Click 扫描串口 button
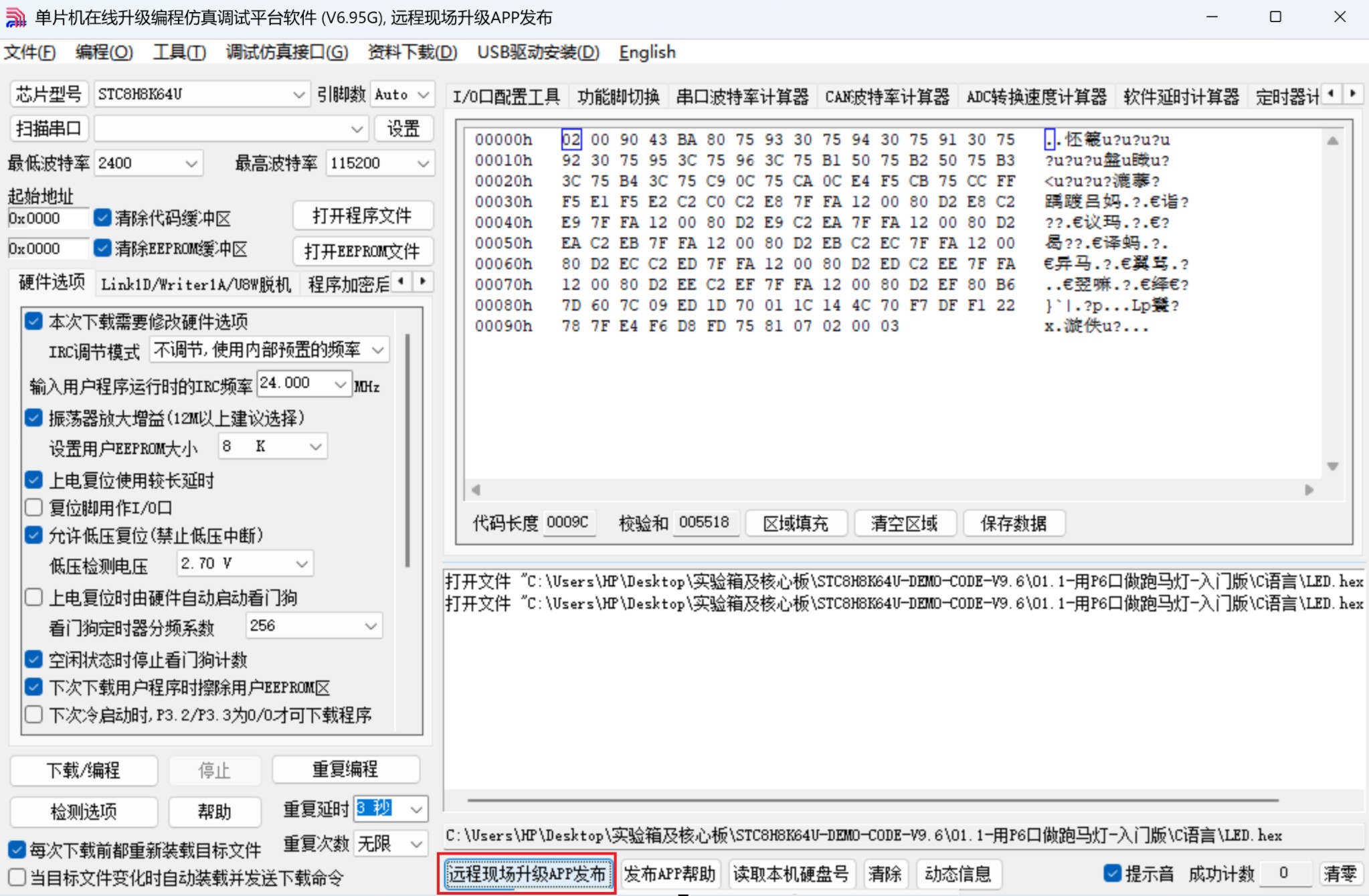Screen dimensions: 1369x896 click(x=48, y=128)
